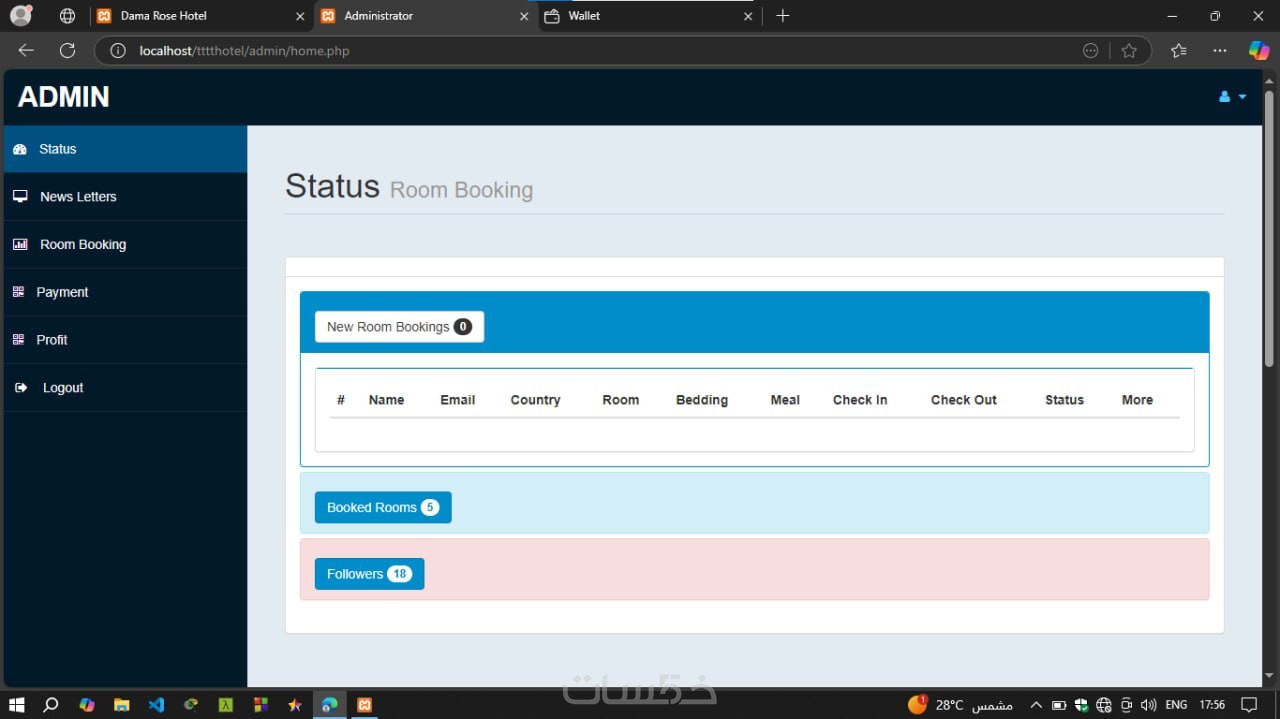Image resolution: width=1280 pixels, height=719 pixels.
Task: Click the Profit grid icon
Action: 18,340
